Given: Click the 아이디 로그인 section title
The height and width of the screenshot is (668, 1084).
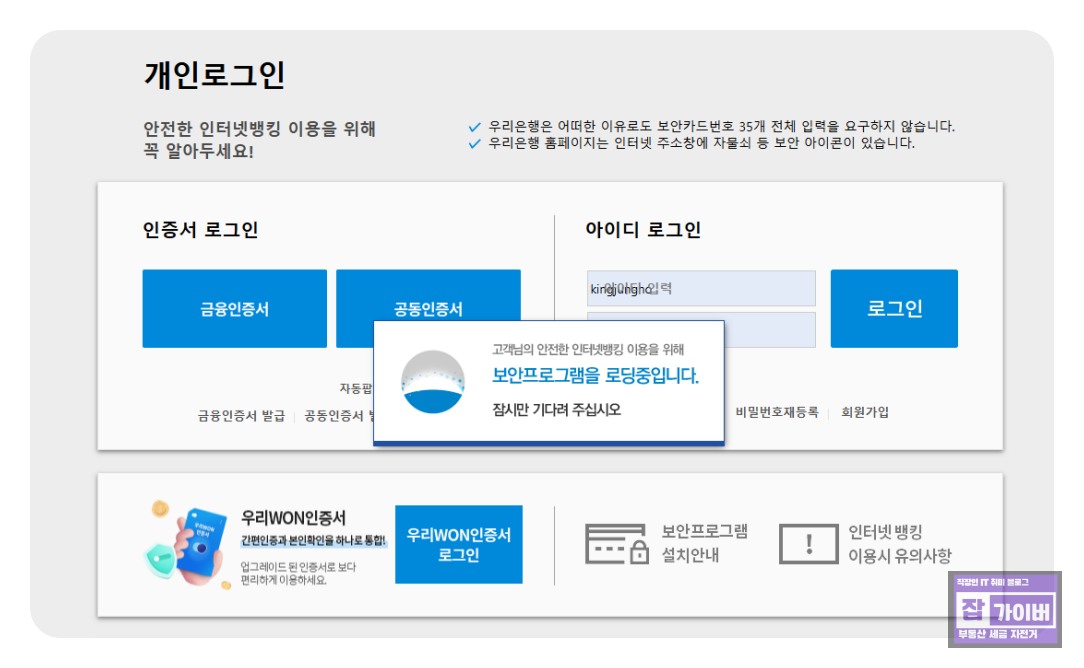Looking at the screenshot, I should (643, 230).
